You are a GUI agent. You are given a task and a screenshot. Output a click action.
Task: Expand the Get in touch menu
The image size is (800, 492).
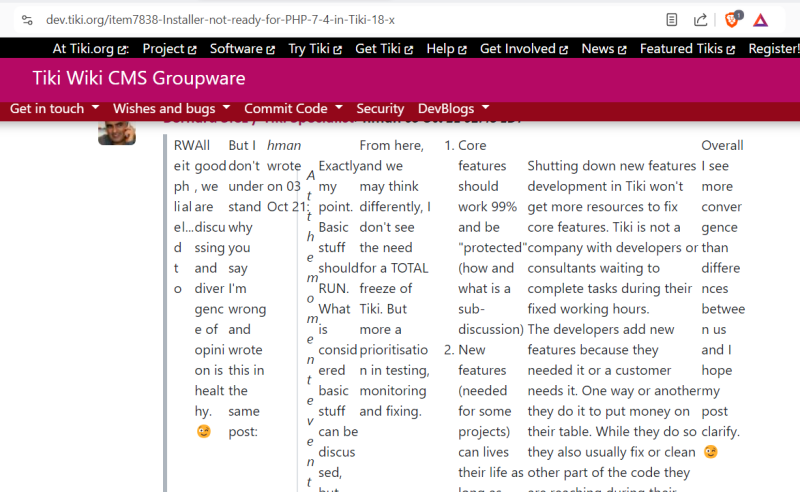click(54, 109)
